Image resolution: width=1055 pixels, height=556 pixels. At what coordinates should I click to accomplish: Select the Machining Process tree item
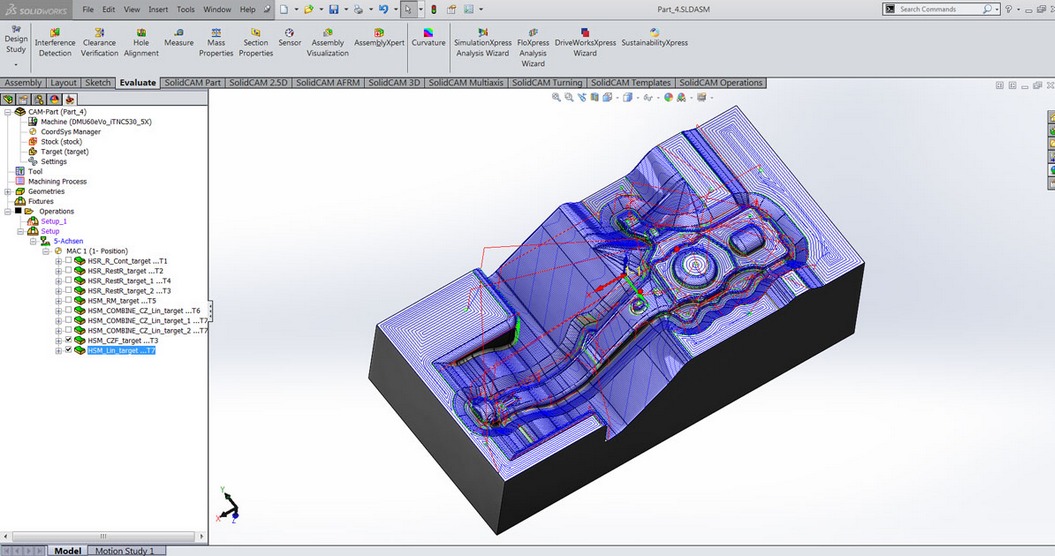(x=57, y=182)
